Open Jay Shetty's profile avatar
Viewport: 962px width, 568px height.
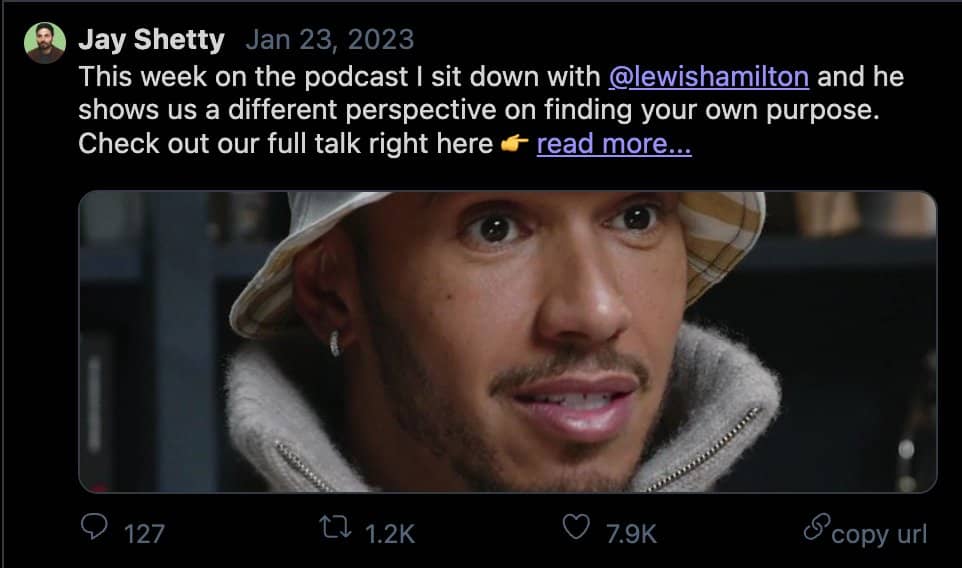coord(45,43)
